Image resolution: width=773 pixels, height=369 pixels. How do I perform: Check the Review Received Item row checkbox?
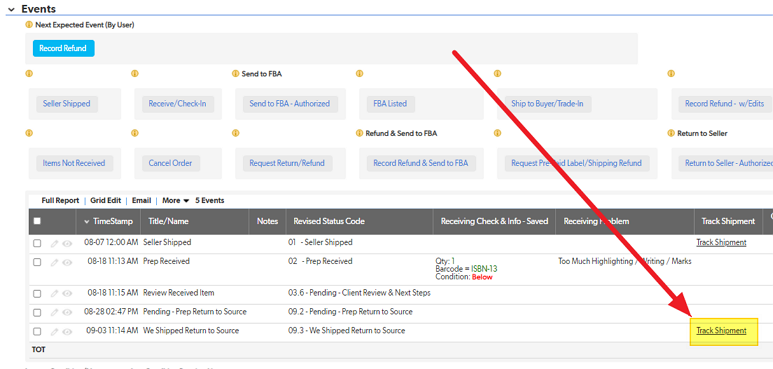(x=37, y=294)
